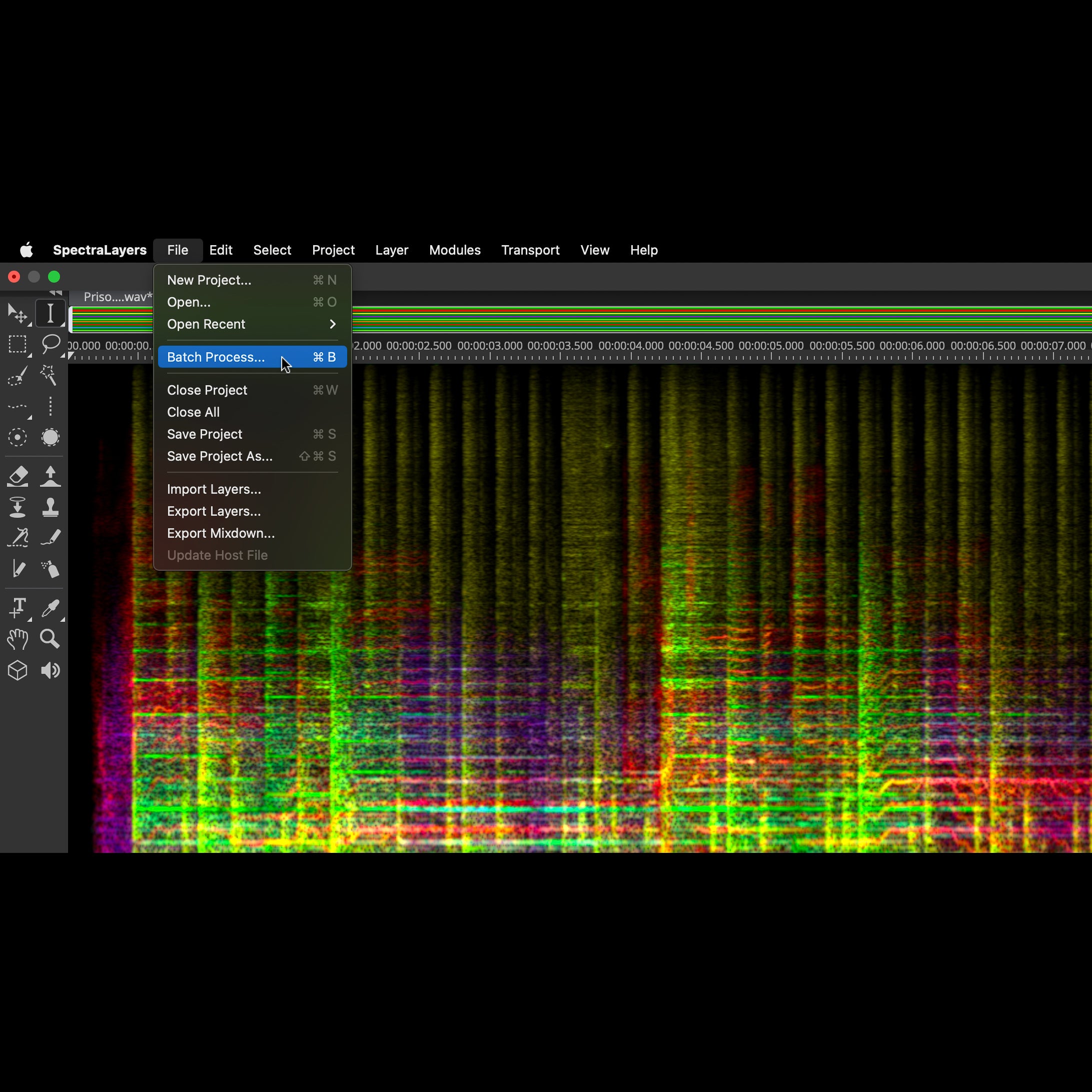The image size is (1092, 1092).
Task: Select the Eyedropper tool
Action: click(51, 608)
